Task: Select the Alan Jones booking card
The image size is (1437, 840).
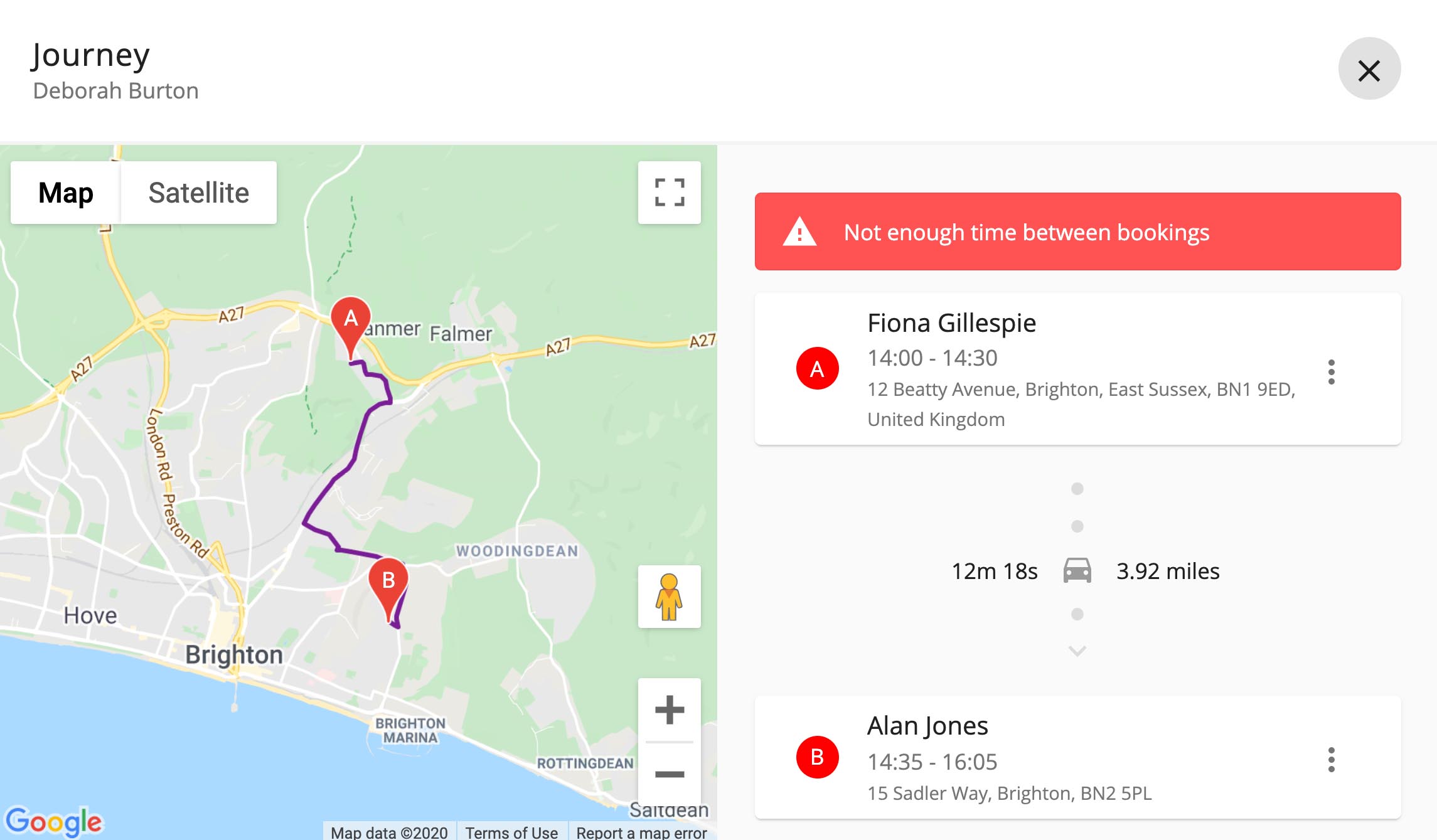Action: click(x=1077, y=757)
